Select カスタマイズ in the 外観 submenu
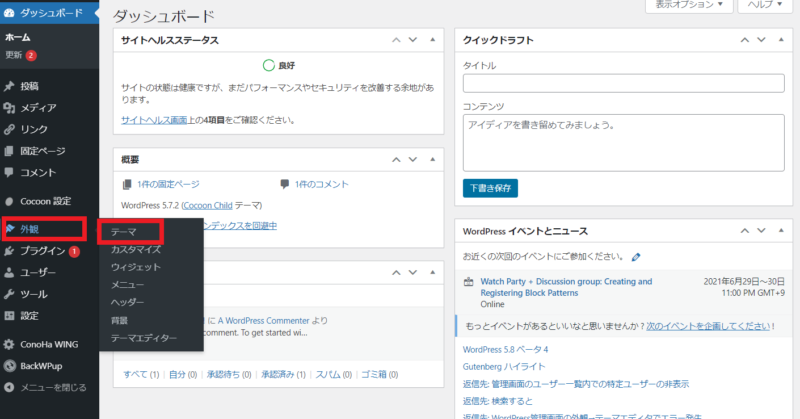800x419 pixels. [136, 250]
